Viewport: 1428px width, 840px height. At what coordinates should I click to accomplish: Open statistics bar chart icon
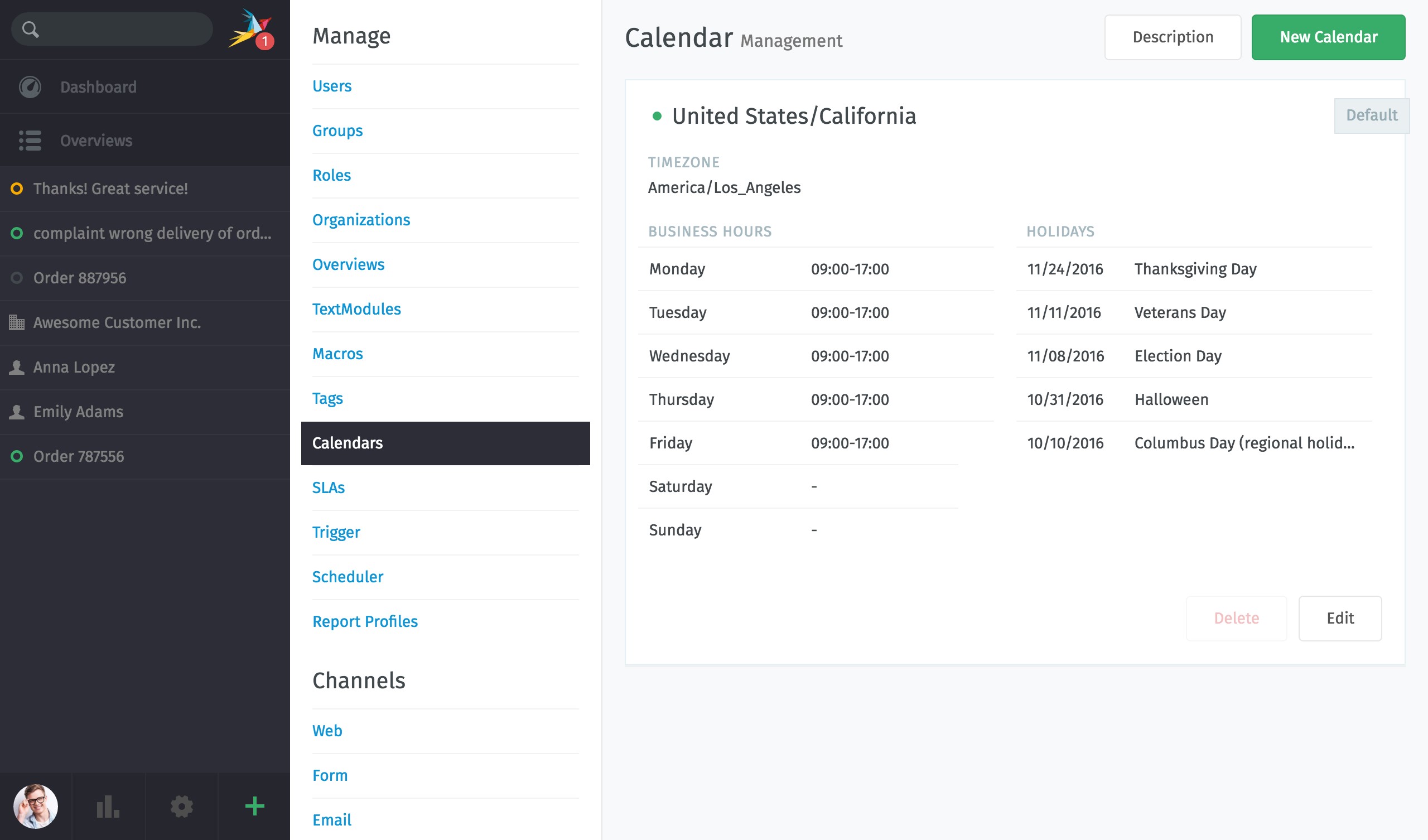(x=108, y=807)
